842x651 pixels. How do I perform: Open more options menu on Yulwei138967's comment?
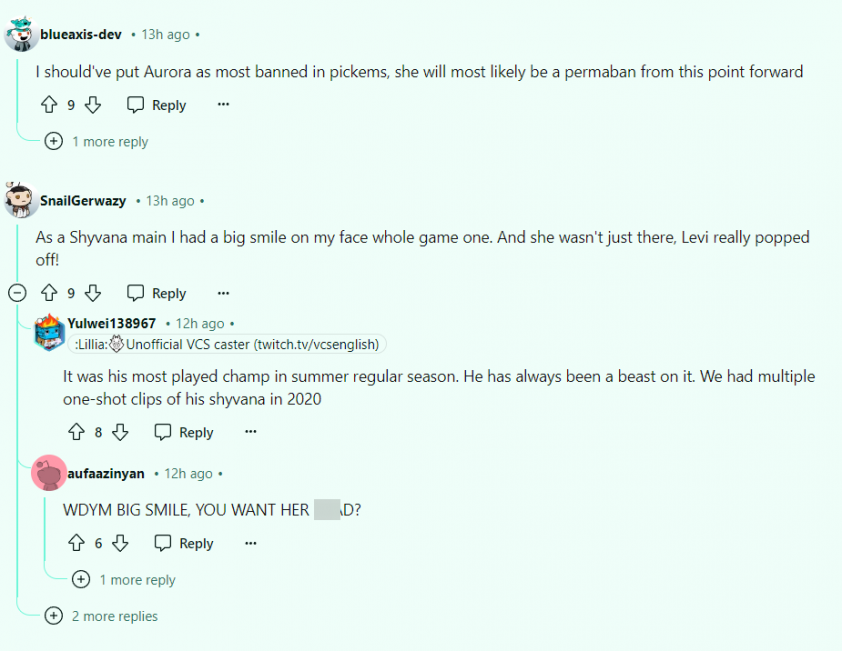click(251, 432)
